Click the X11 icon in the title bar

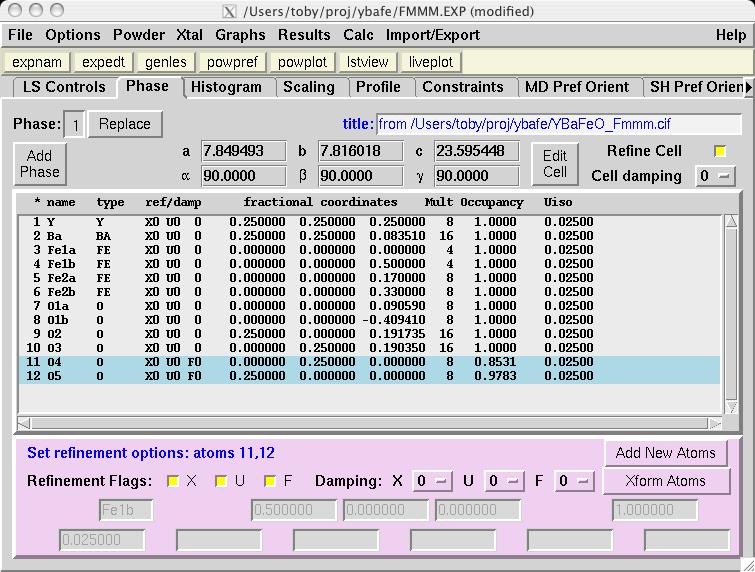[x=230, y=11]
